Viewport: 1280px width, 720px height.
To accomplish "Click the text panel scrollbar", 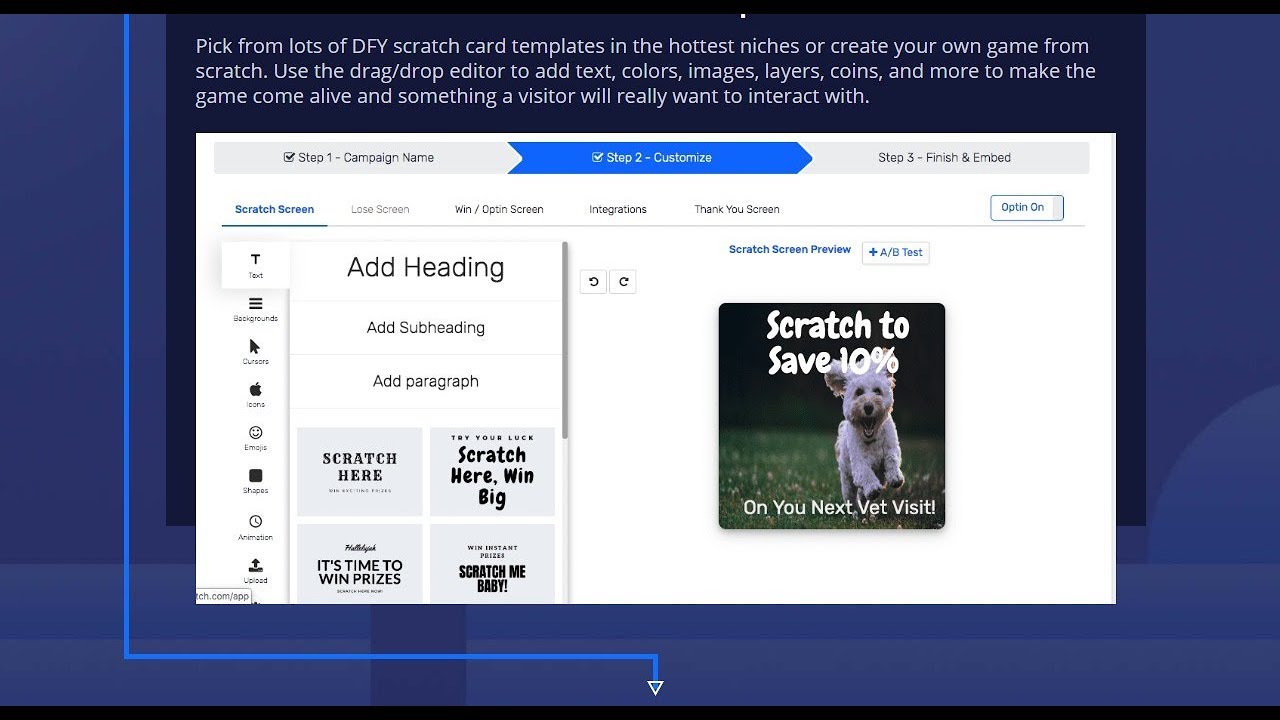I will click(x=565, y=340).
